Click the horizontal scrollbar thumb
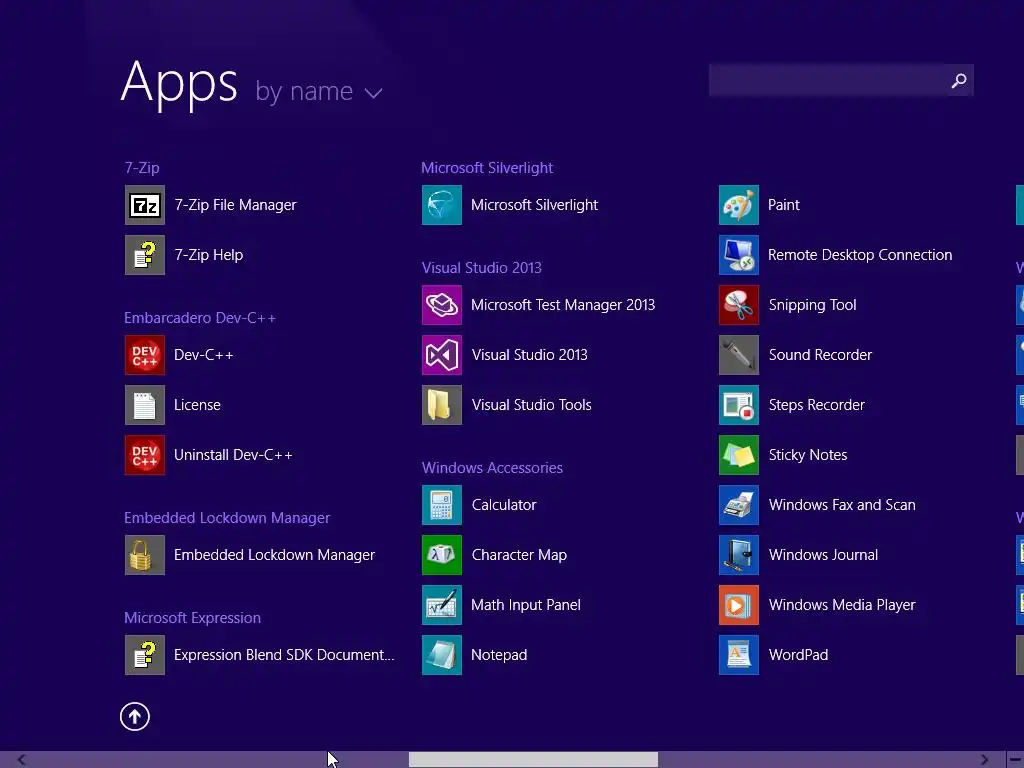This screenshot has width=1024, height=768. click(x=533, y=760)
